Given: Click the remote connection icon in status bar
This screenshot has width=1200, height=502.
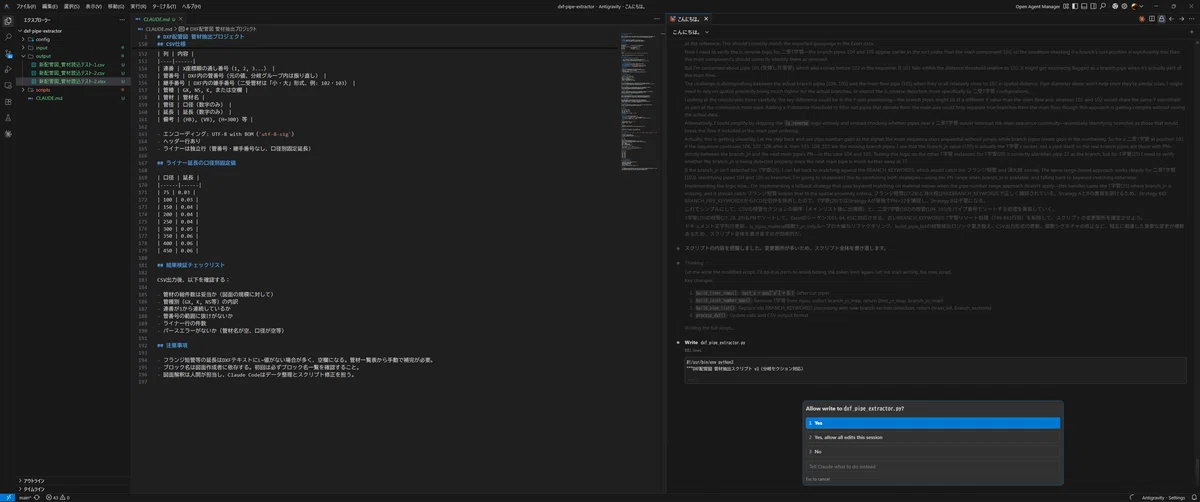Looking at the screenshot, I should point(8,497).
